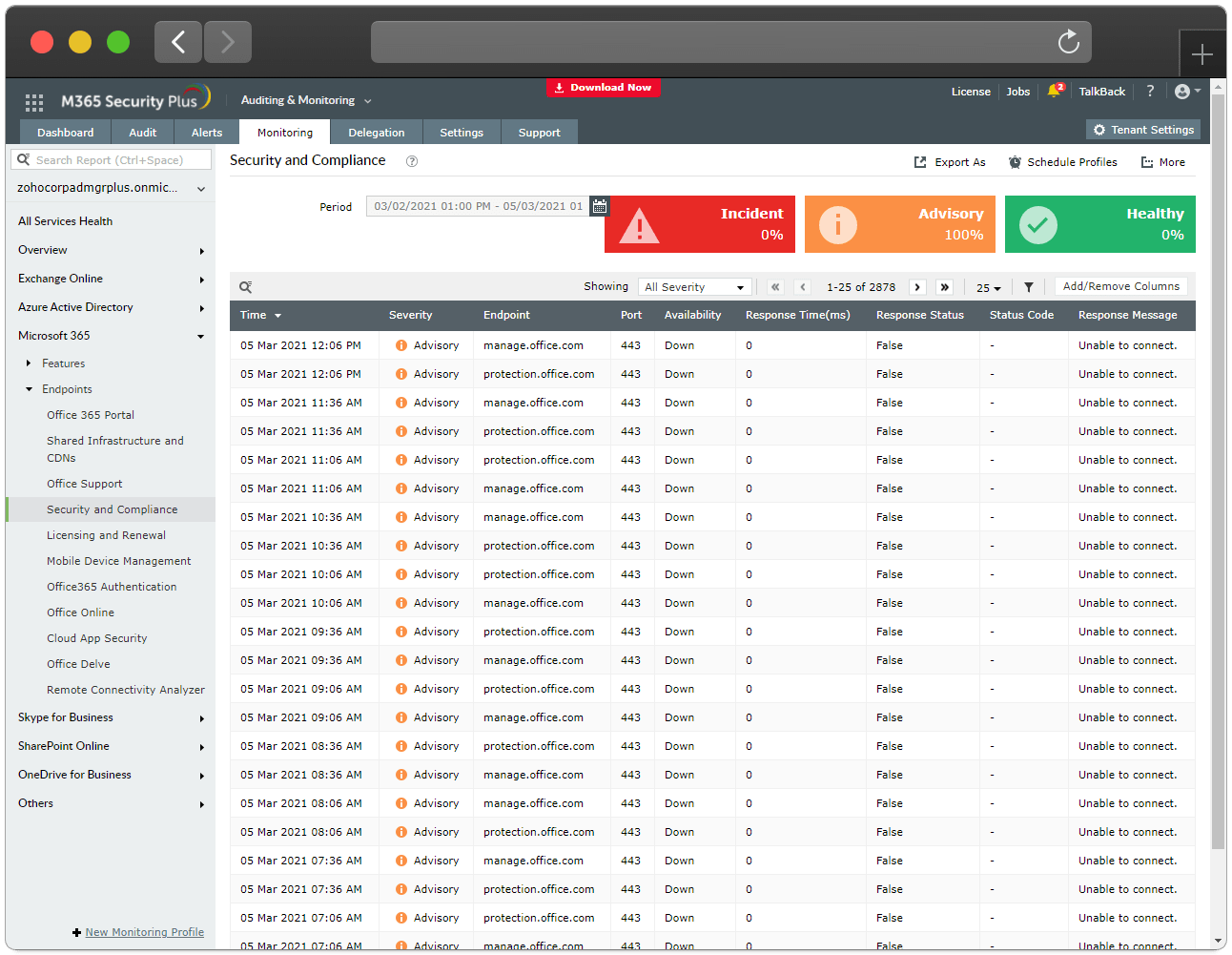Image resolution: width=1232 pixels, height=955 pixels.
Task: Open a new browser tab with plus
Action: pos(1202,54)
